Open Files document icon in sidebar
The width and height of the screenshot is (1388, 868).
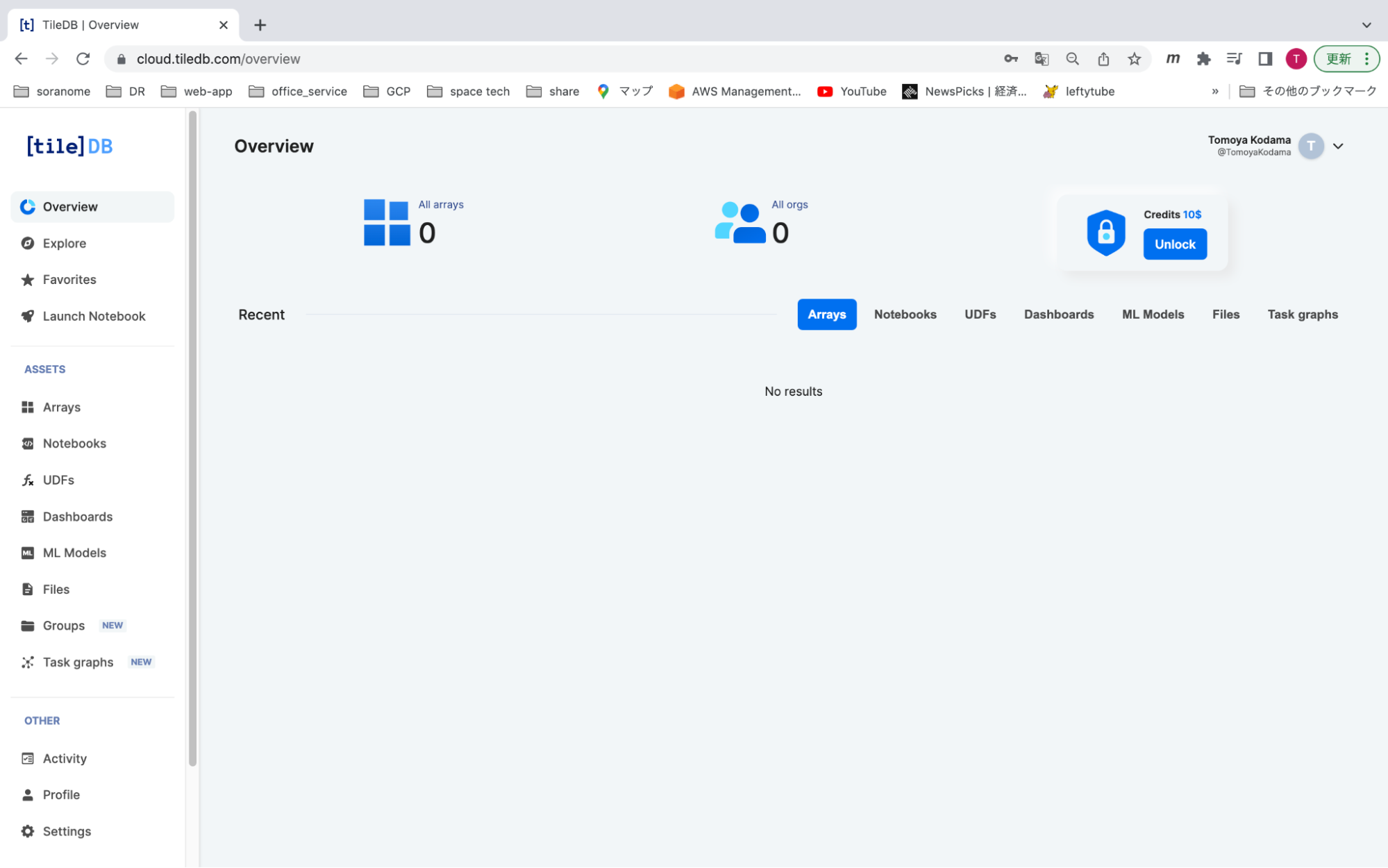pos(28,590)
